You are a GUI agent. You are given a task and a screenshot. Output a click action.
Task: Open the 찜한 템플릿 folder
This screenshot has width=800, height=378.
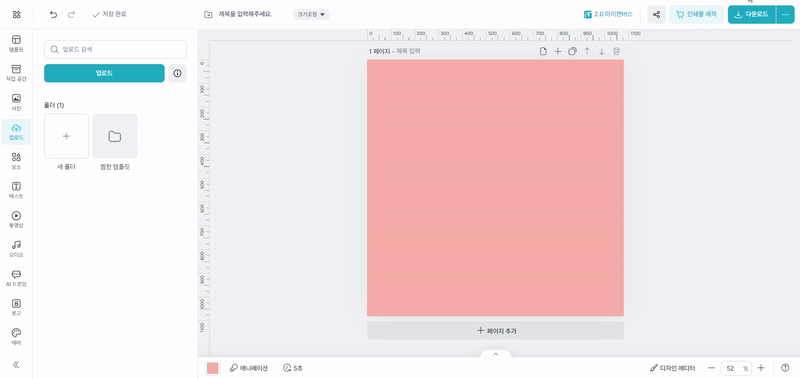pyautogui.click(x=115, y=136)
